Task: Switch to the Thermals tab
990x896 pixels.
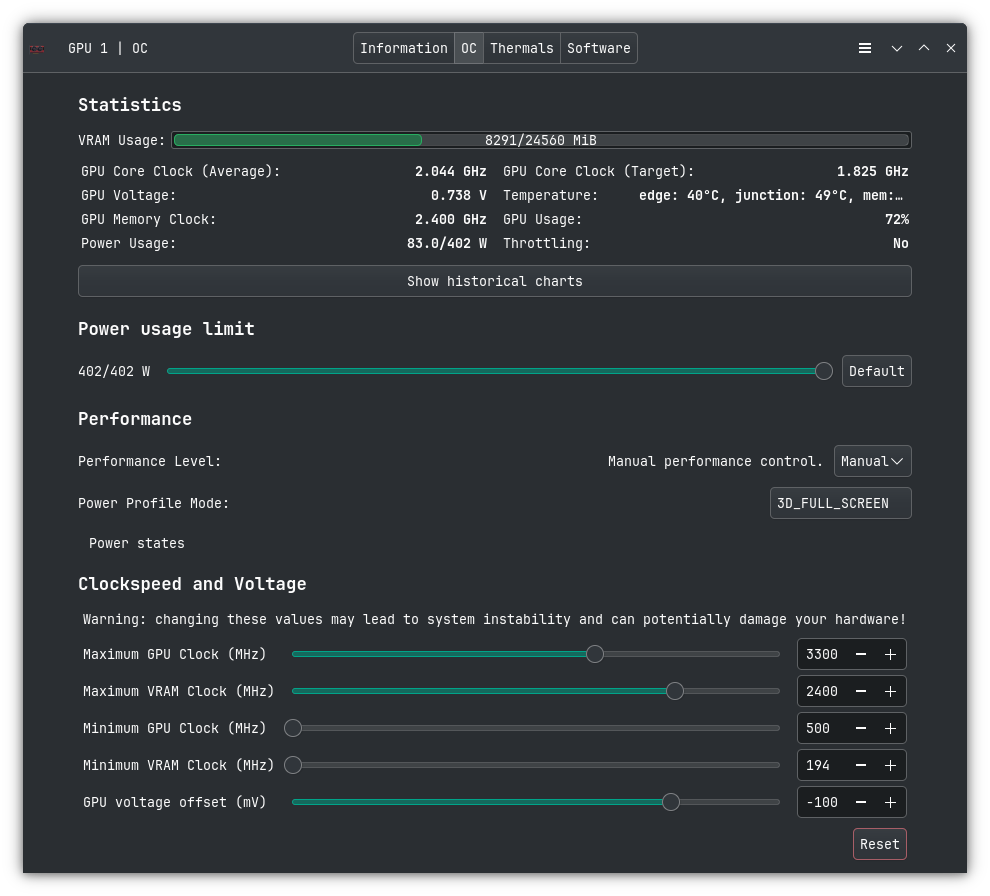Action: (x=521, y=48)
